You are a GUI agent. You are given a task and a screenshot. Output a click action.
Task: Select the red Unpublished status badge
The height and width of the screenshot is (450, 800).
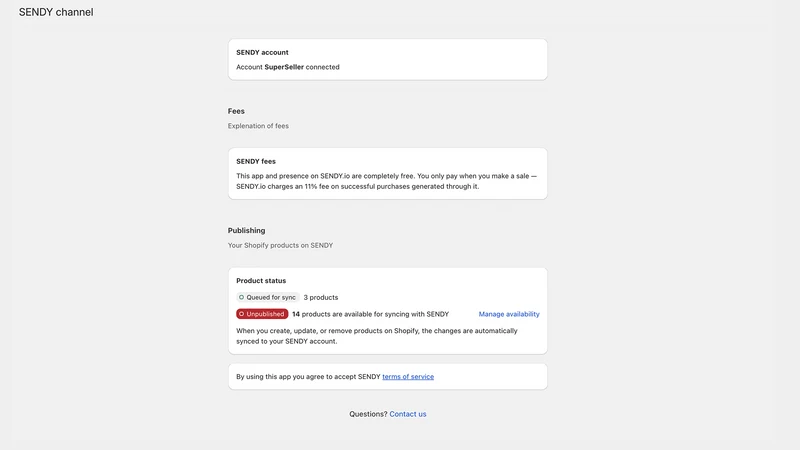[262, 314]
